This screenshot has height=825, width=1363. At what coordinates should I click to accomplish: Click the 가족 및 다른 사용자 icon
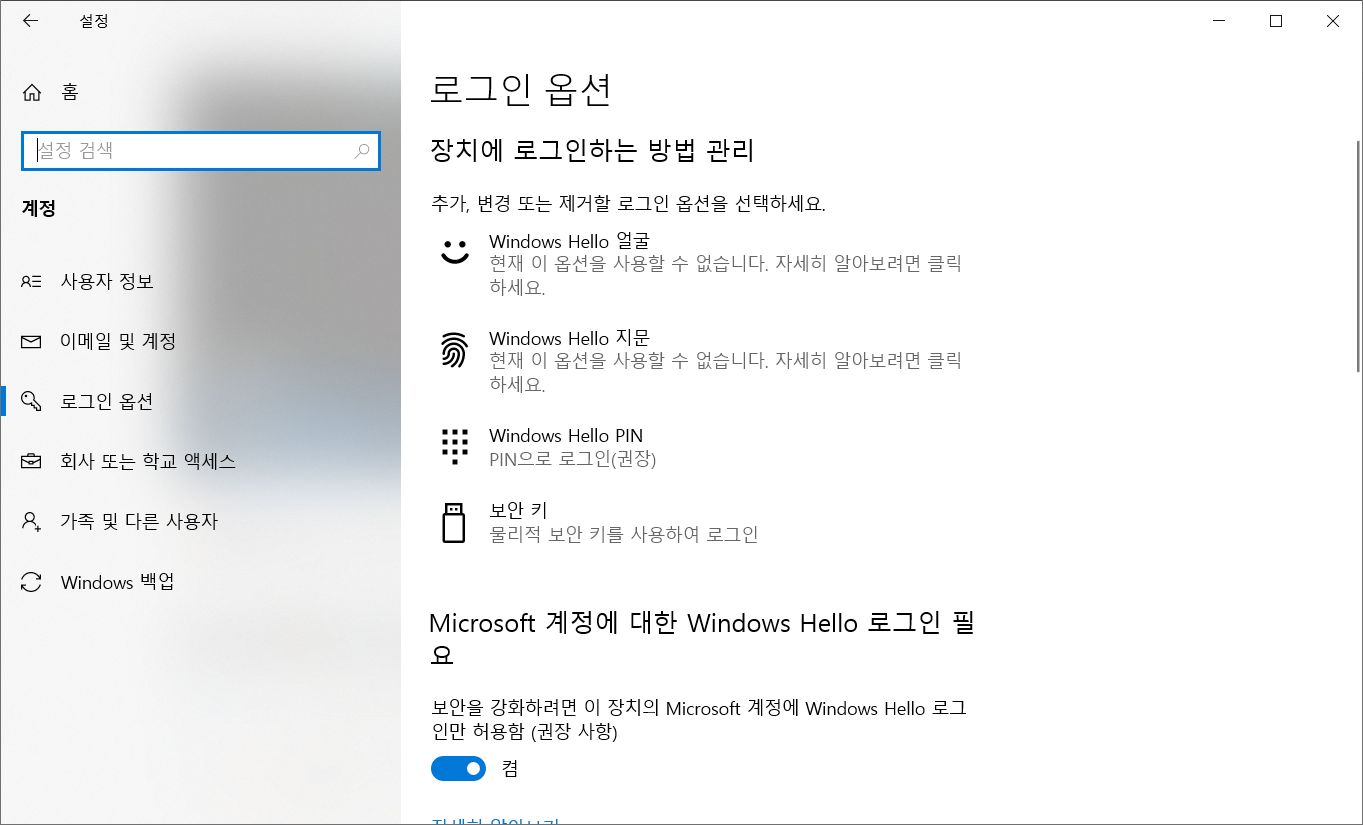pyautogui.click(x=31, y=522)
